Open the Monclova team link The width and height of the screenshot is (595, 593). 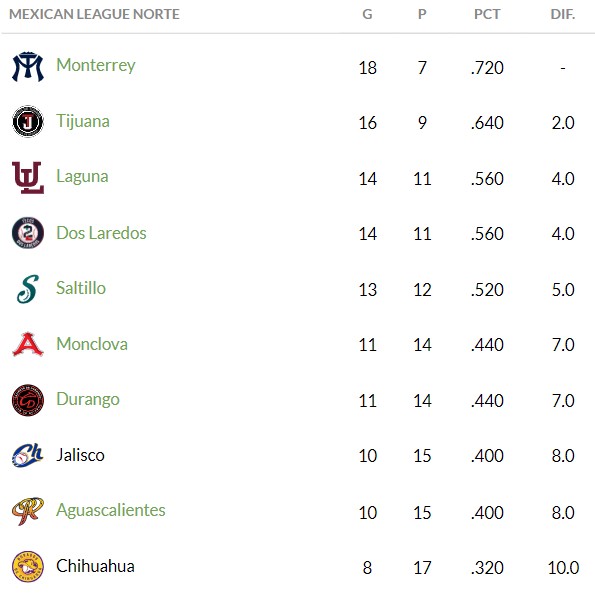[92, 344]
